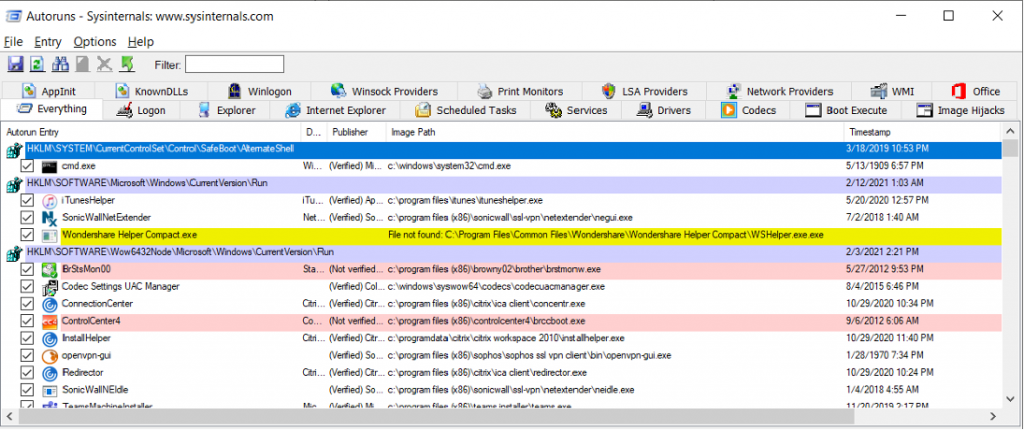Switch to the Scheduled Tasks tab
This screenshot has height=430, width=1024.
pos(466,110)
